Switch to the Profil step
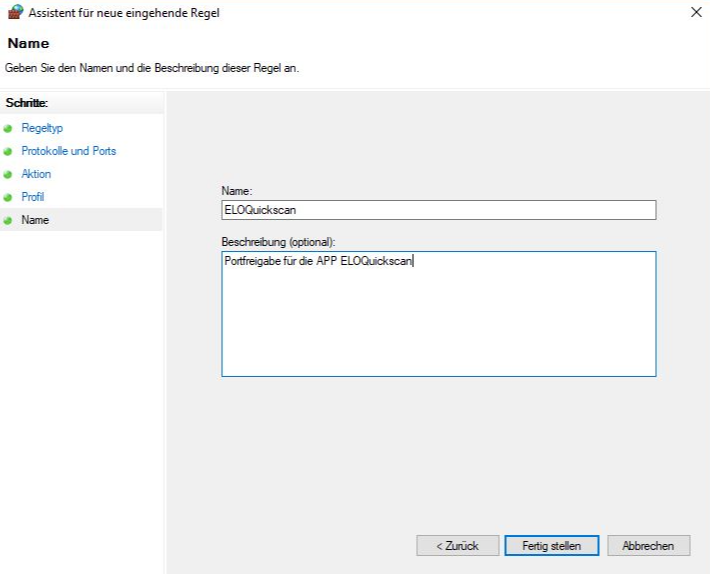Image resolution: width=710 pixels, height=574 pixels. coord(33,197)
